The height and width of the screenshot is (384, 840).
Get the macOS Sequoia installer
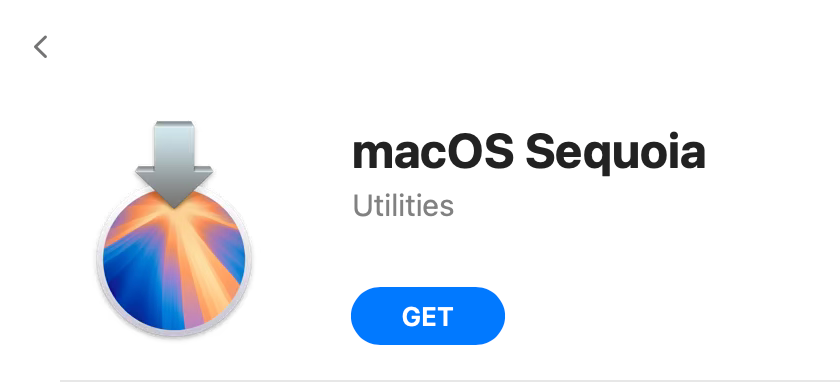pos(428,316)
